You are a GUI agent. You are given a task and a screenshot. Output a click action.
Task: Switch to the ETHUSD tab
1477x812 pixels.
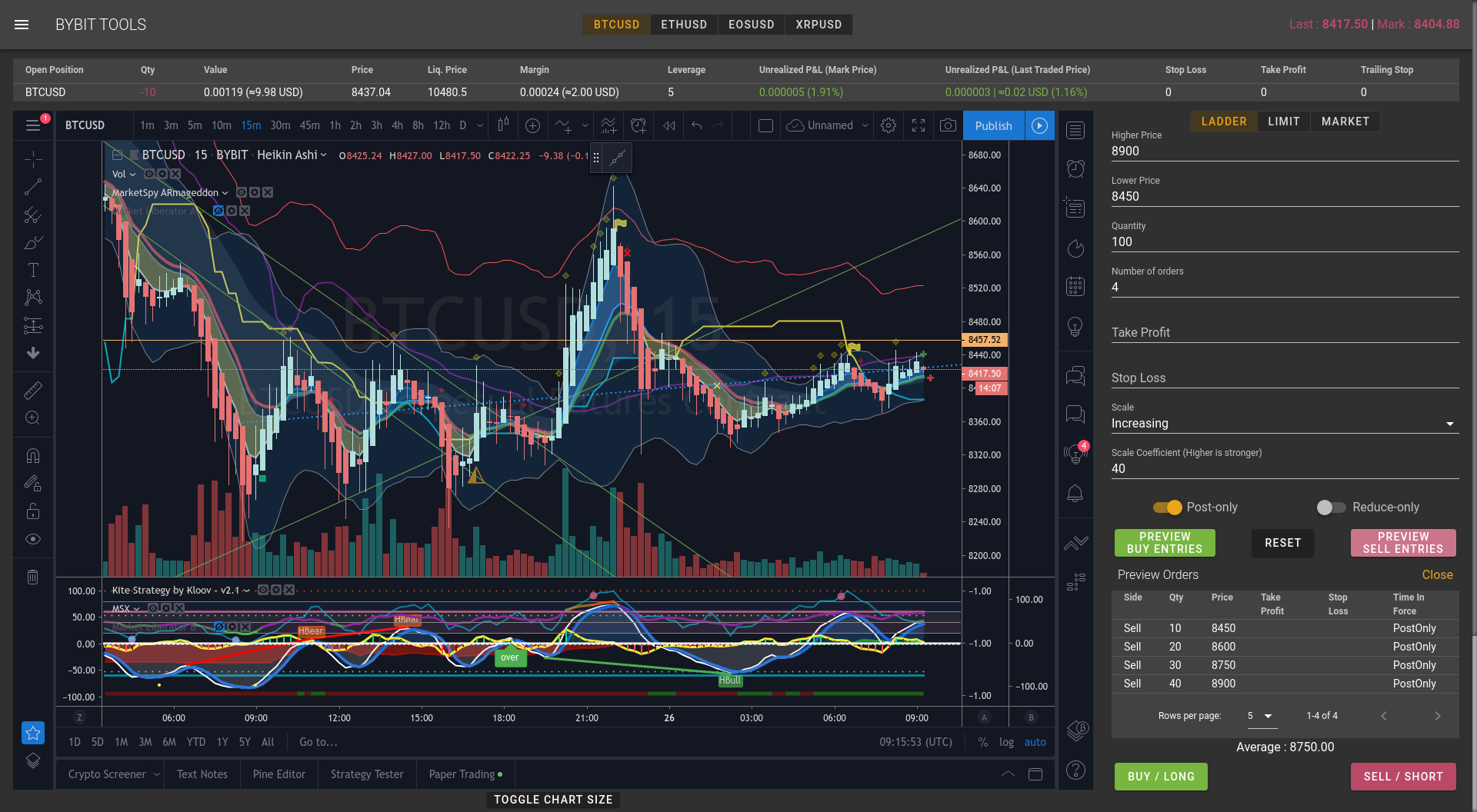(684, 25)
